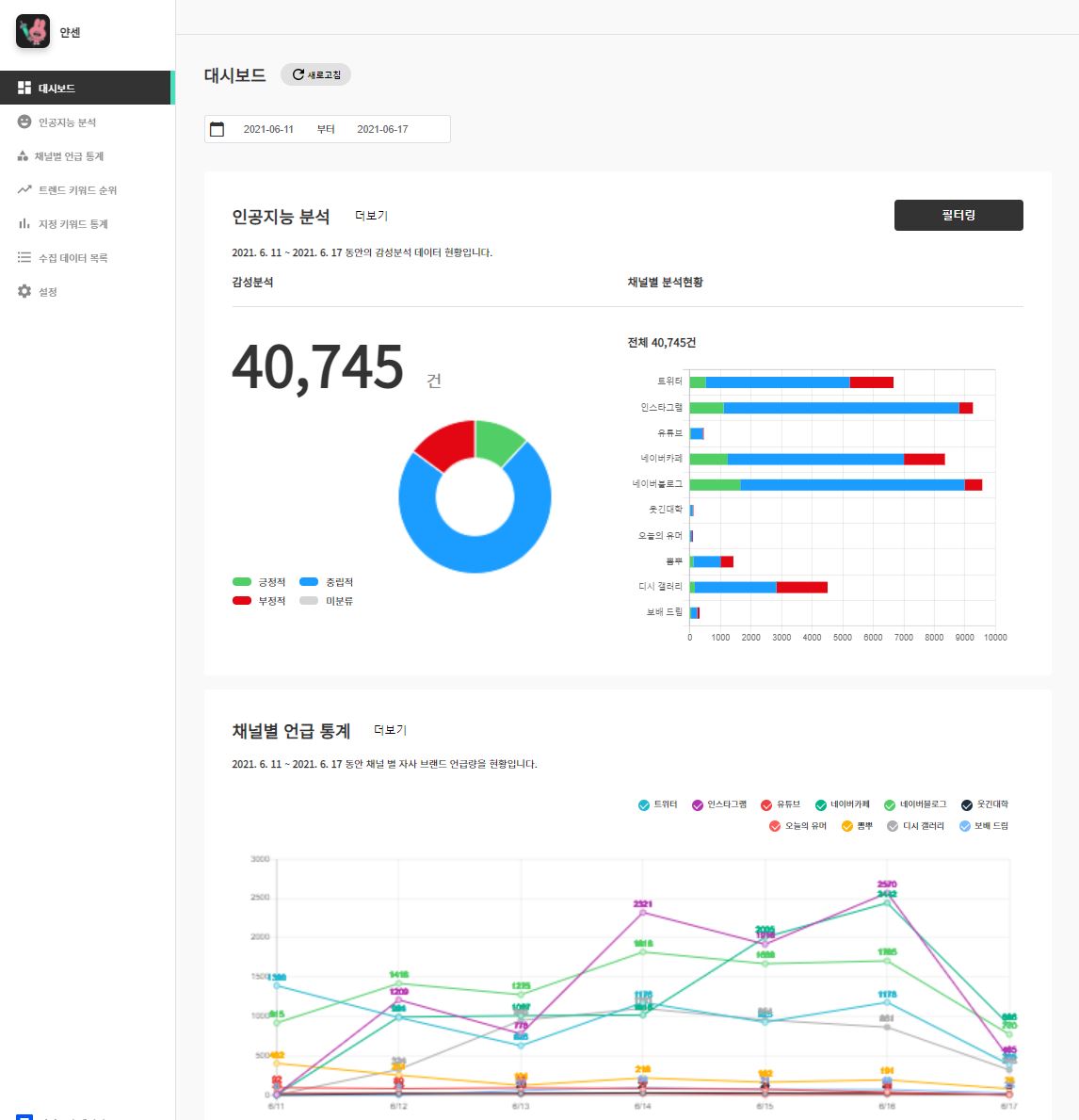
Task: Open the 수집 데이터 목록 list icon
Action: (24, 257)
